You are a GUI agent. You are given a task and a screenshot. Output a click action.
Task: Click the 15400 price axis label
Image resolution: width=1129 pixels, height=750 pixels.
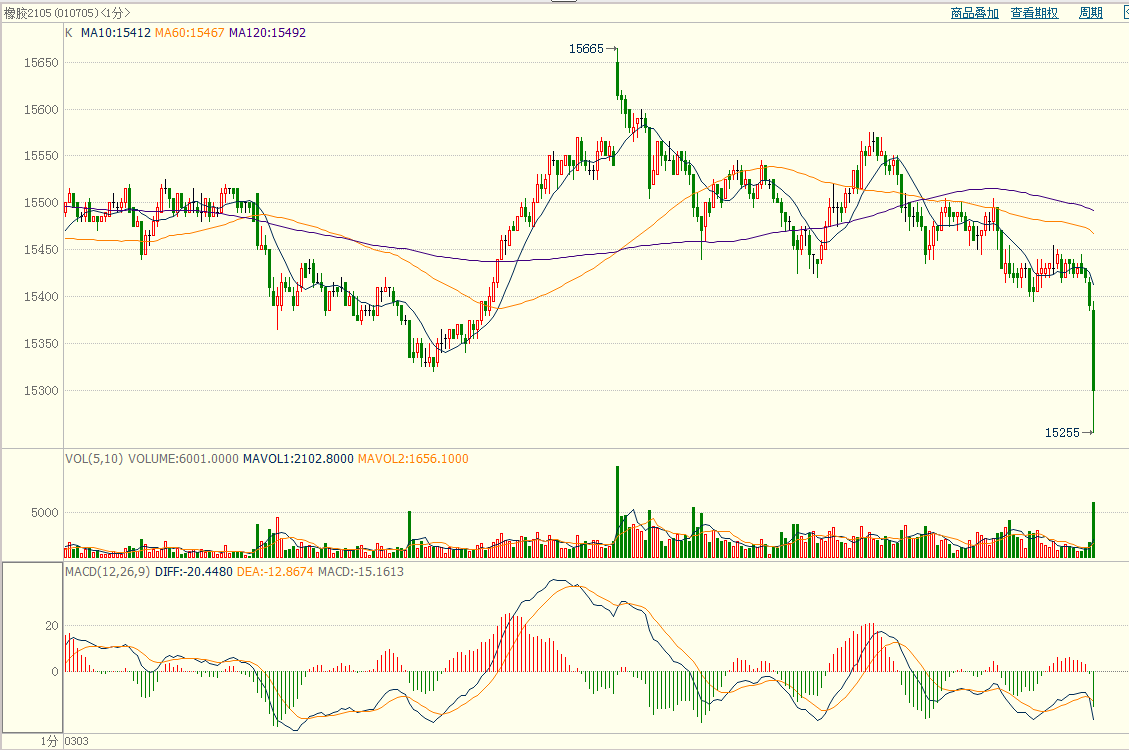pyautogui.click(x=41, y=297)
